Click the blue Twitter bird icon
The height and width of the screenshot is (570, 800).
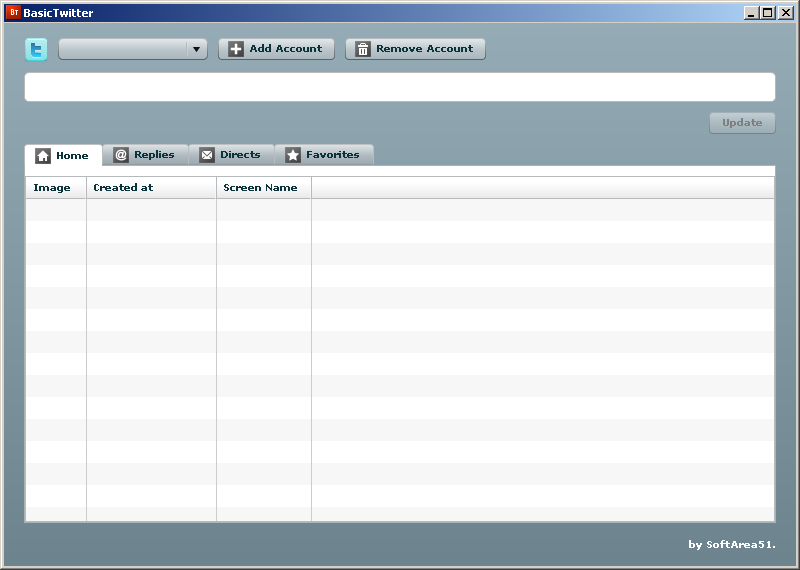pyautogui.click(x=36, y=49)
